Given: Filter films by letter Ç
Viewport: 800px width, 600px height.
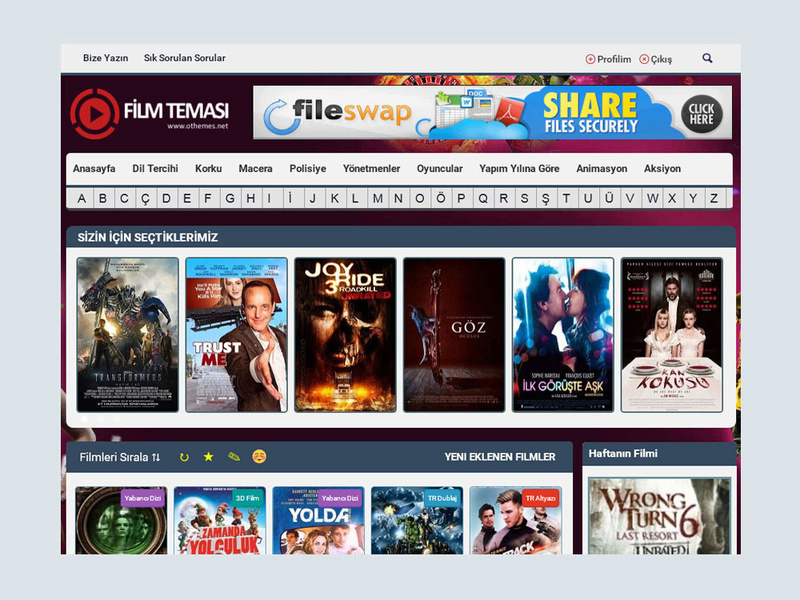Looking at the screenshot, I should 145,198.
